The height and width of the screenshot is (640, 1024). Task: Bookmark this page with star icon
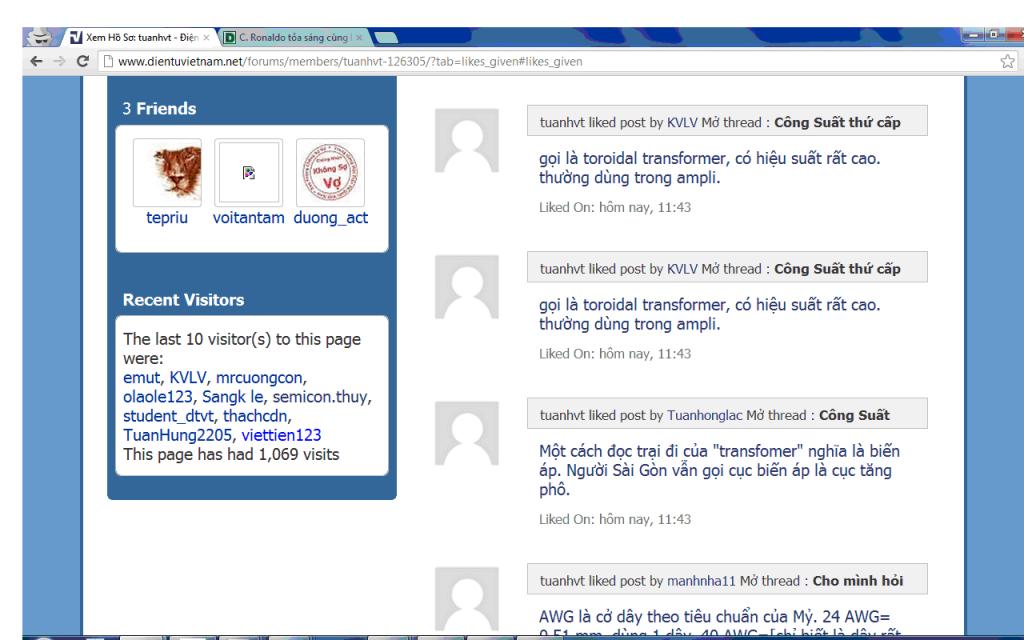click(x=1008, y=61)
